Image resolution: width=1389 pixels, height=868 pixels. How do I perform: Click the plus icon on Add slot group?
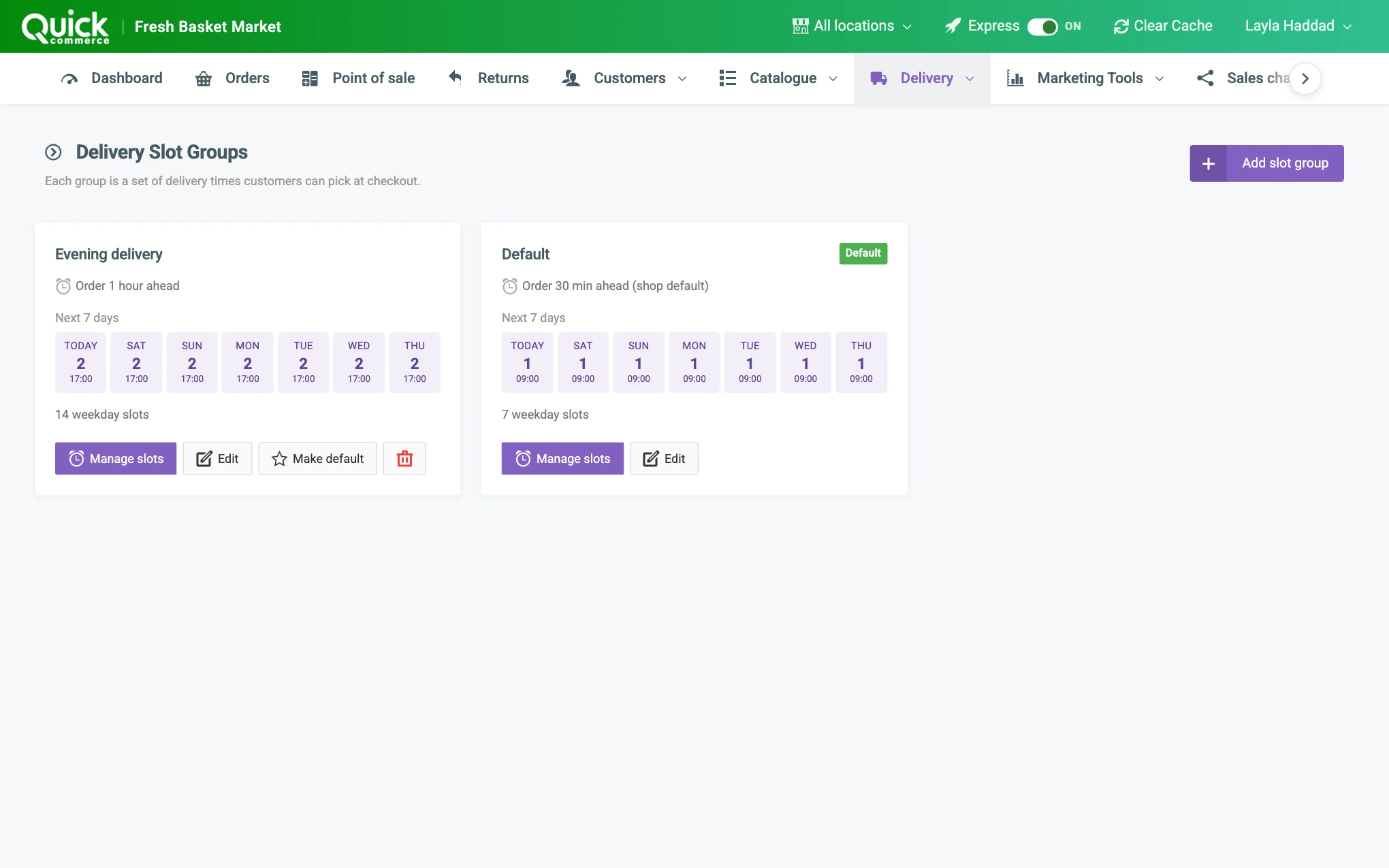(x=1208, y=163)
